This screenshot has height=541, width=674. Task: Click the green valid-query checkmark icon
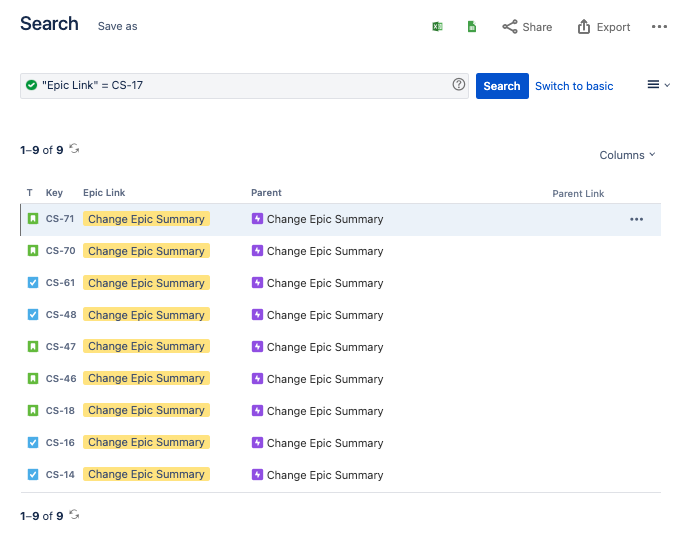point(31,85)
